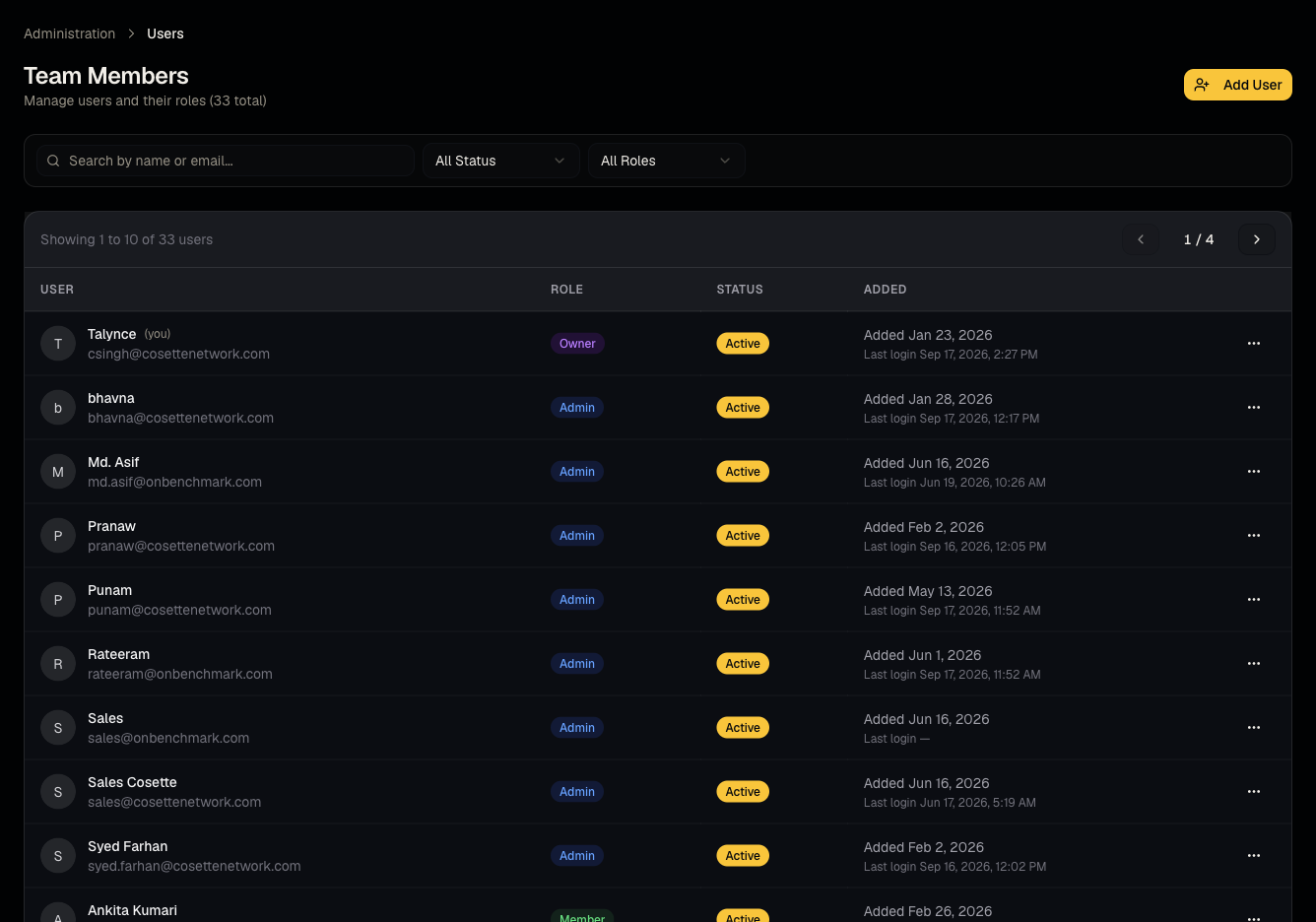Screen dimensions: 1316x922
Task: Click the name Syed Farhan
Action: 127,846
